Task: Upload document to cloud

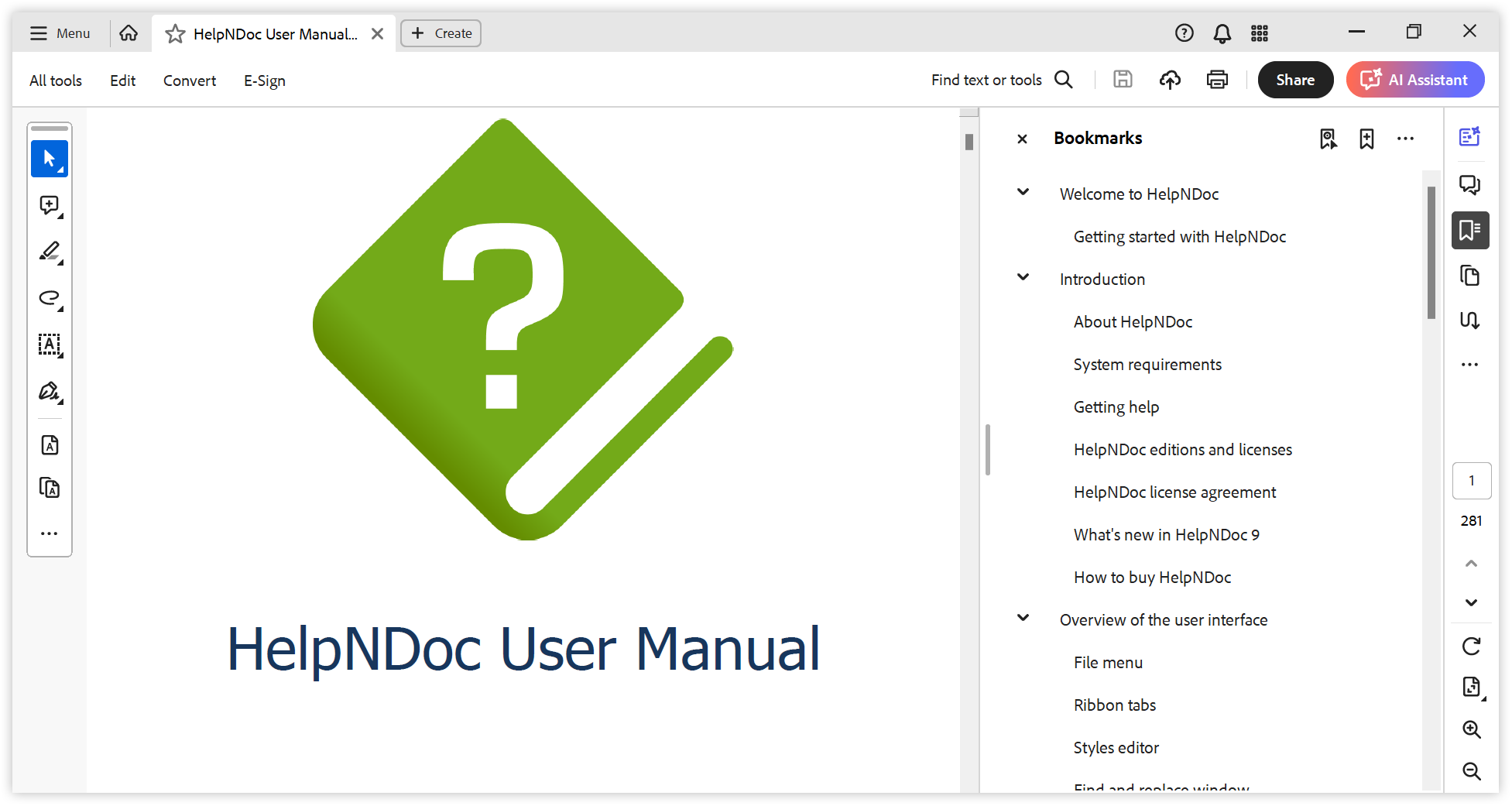Action: click(x=1170, y=79)
